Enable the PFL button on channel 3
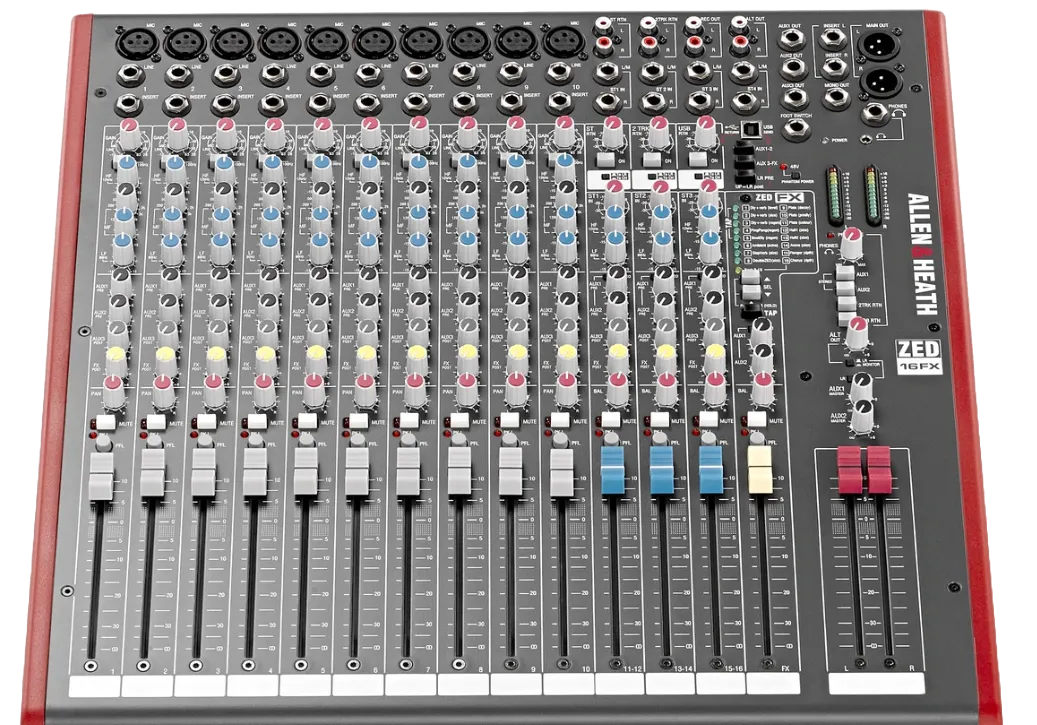 click(x=204, y=441)
